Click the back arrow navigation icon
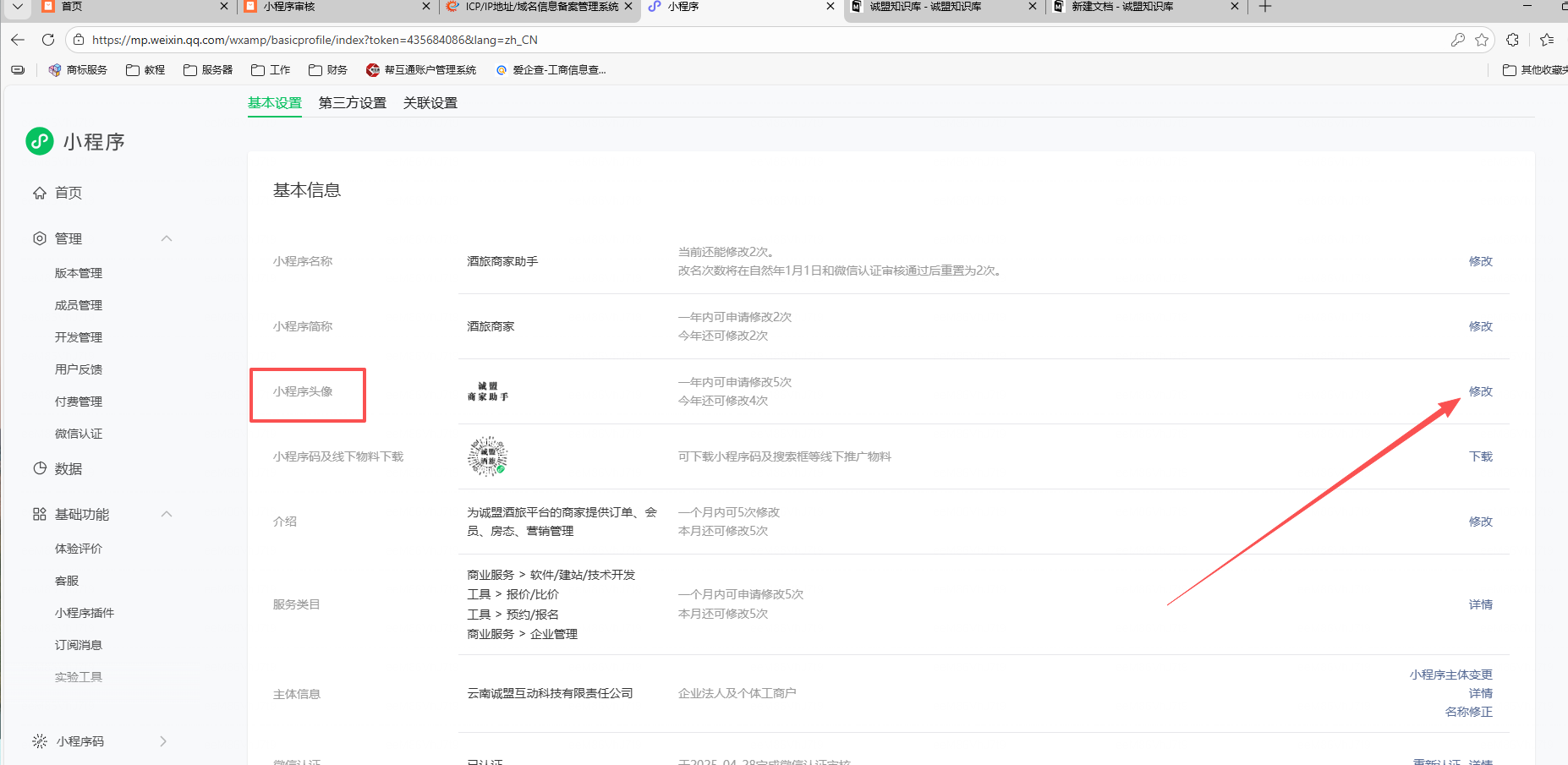 point(18,40)
